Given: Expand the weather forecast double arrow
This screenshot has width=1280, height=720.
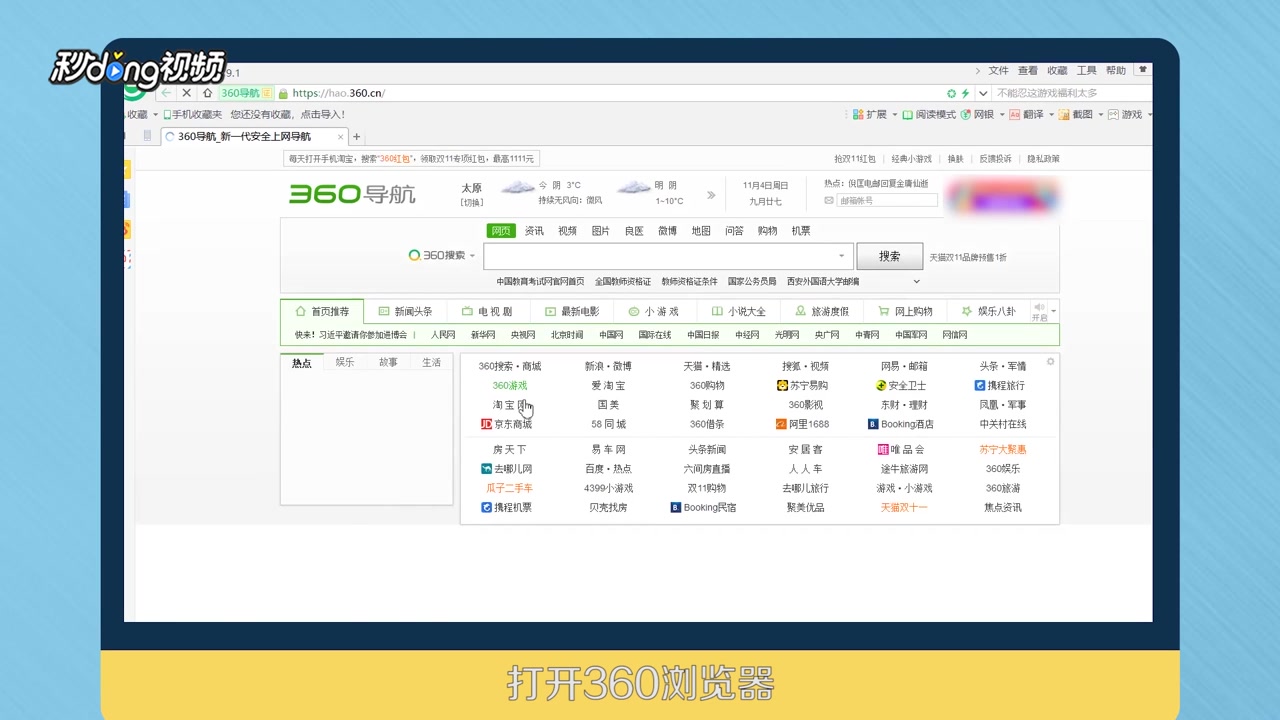Looking at the screenshot, I should [x=711, y=195].
